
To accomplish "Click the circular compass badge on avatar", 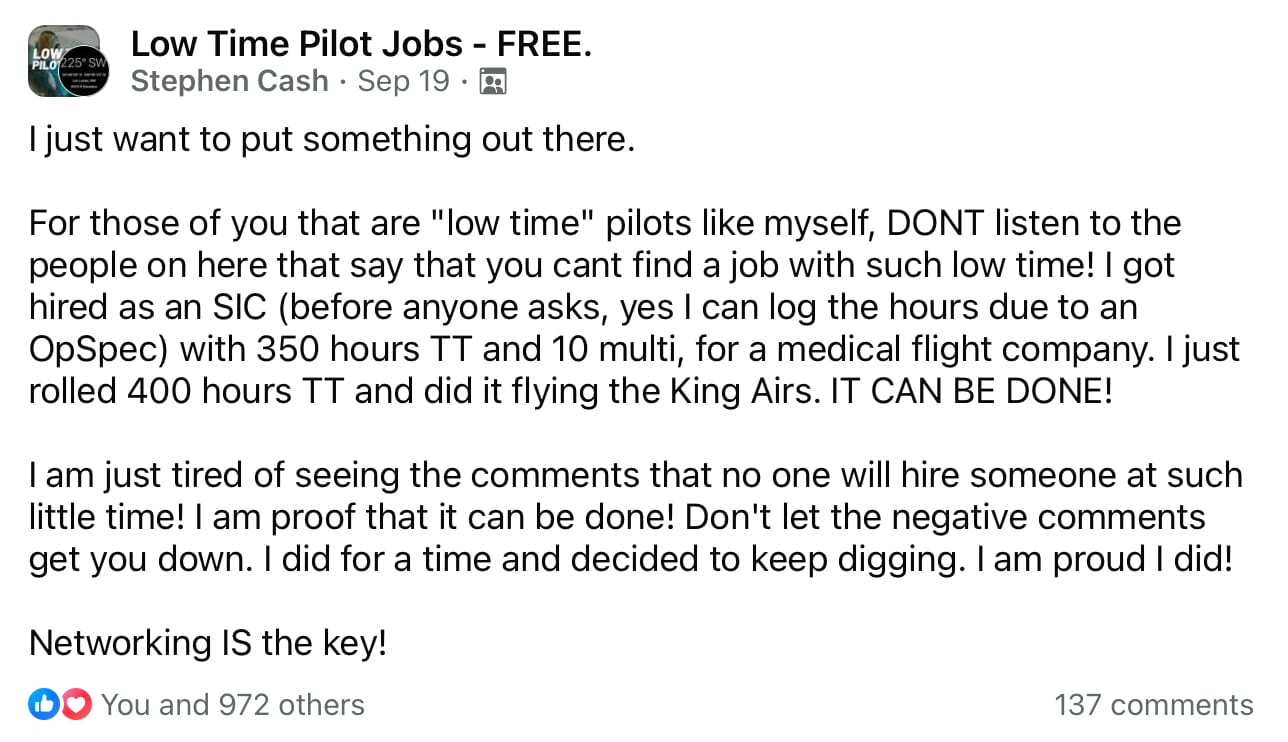I will 83,71.
